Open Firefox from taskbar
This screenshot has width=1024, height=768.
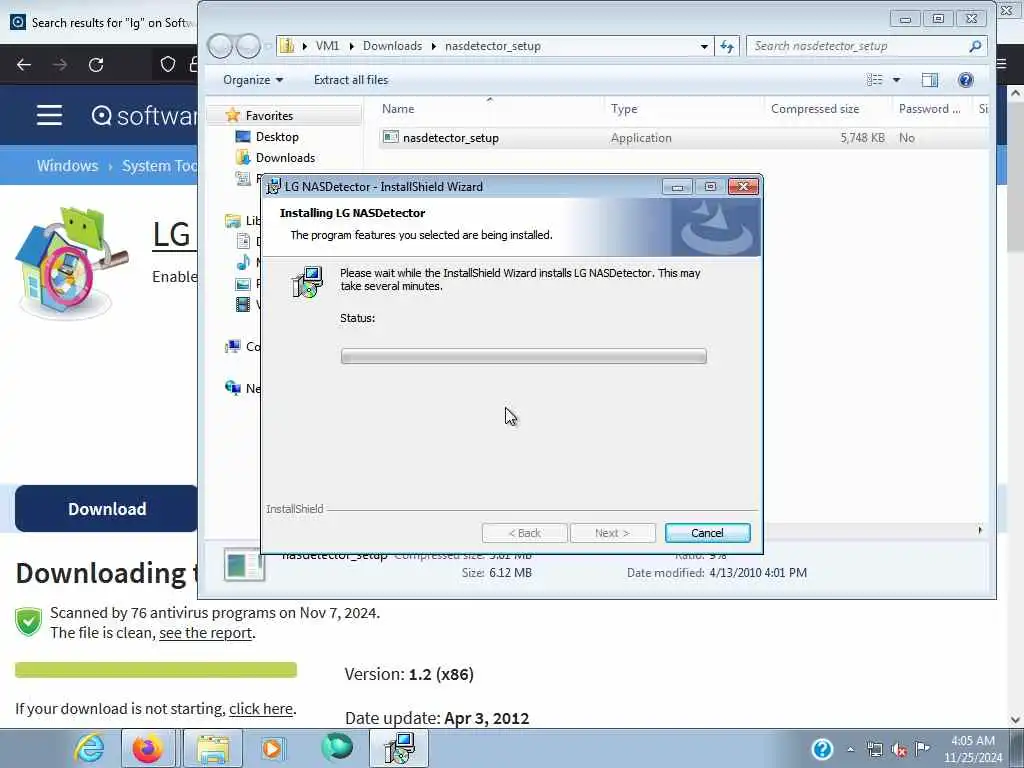pyautogui.click(x=148, y=748)
